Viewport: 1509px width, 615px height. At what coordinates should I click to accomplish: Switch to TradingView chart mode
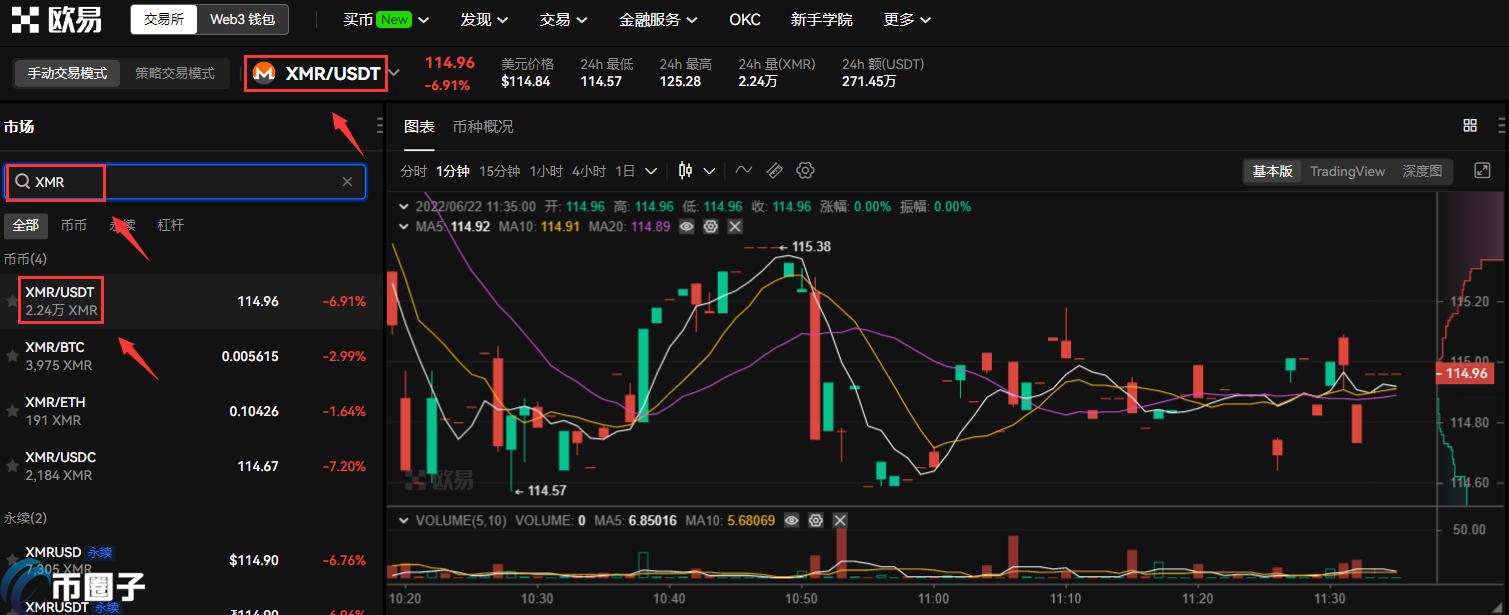[x=1347, y=171]
